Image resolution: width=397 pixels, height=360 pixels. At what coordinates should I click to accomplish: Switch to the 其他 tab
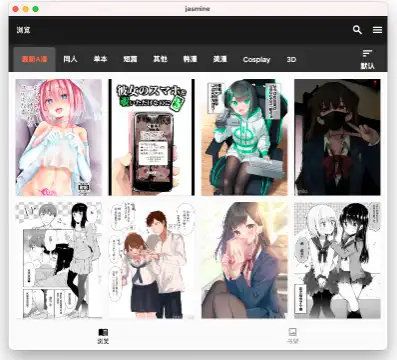click(160, 59)
